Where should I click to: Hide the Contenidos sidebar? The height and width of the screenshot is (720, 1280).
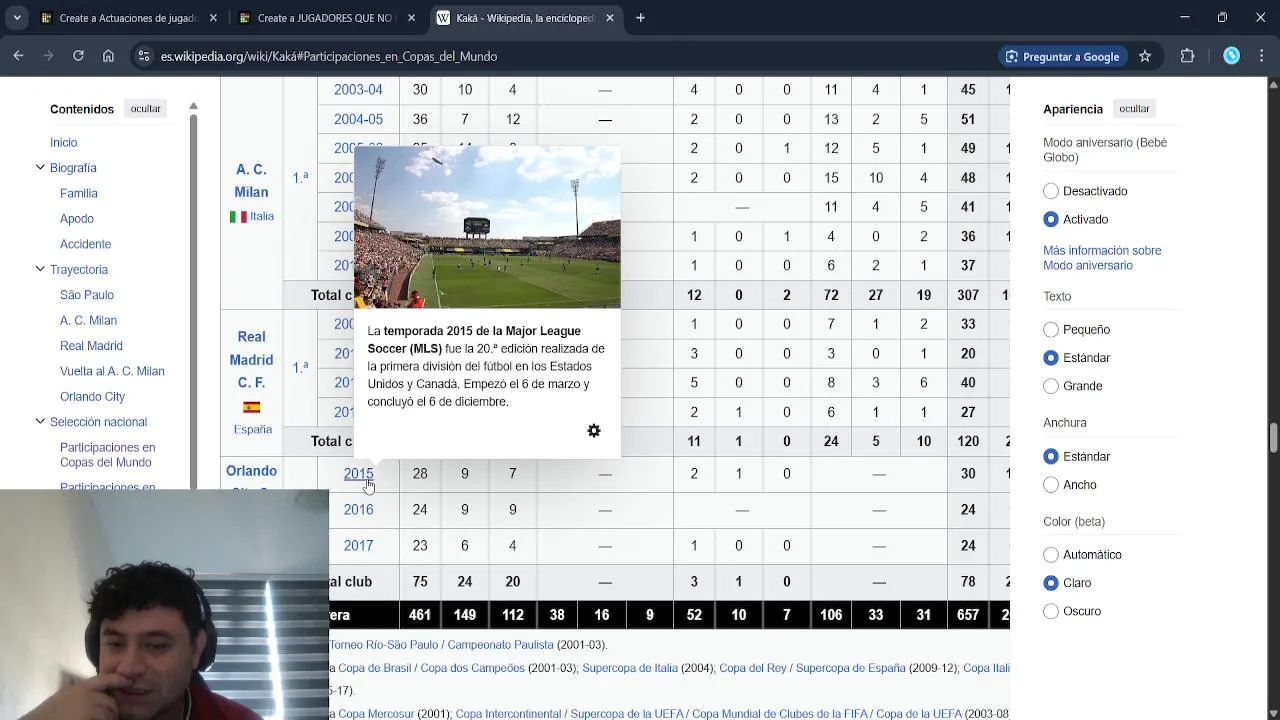[x=145, y=109]
